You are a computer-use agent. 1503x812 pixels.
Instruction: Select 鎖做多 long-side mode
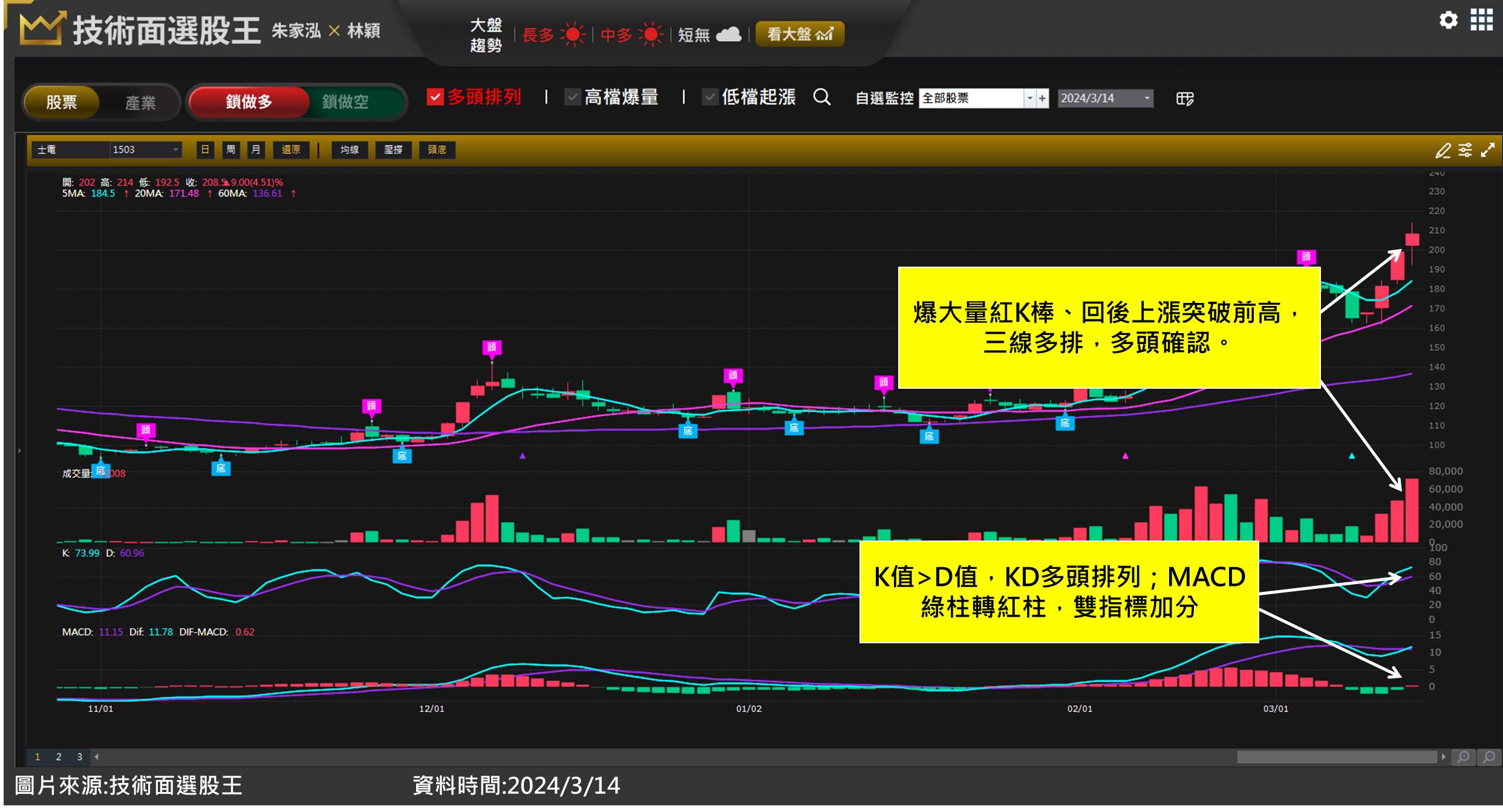point(249,102)
